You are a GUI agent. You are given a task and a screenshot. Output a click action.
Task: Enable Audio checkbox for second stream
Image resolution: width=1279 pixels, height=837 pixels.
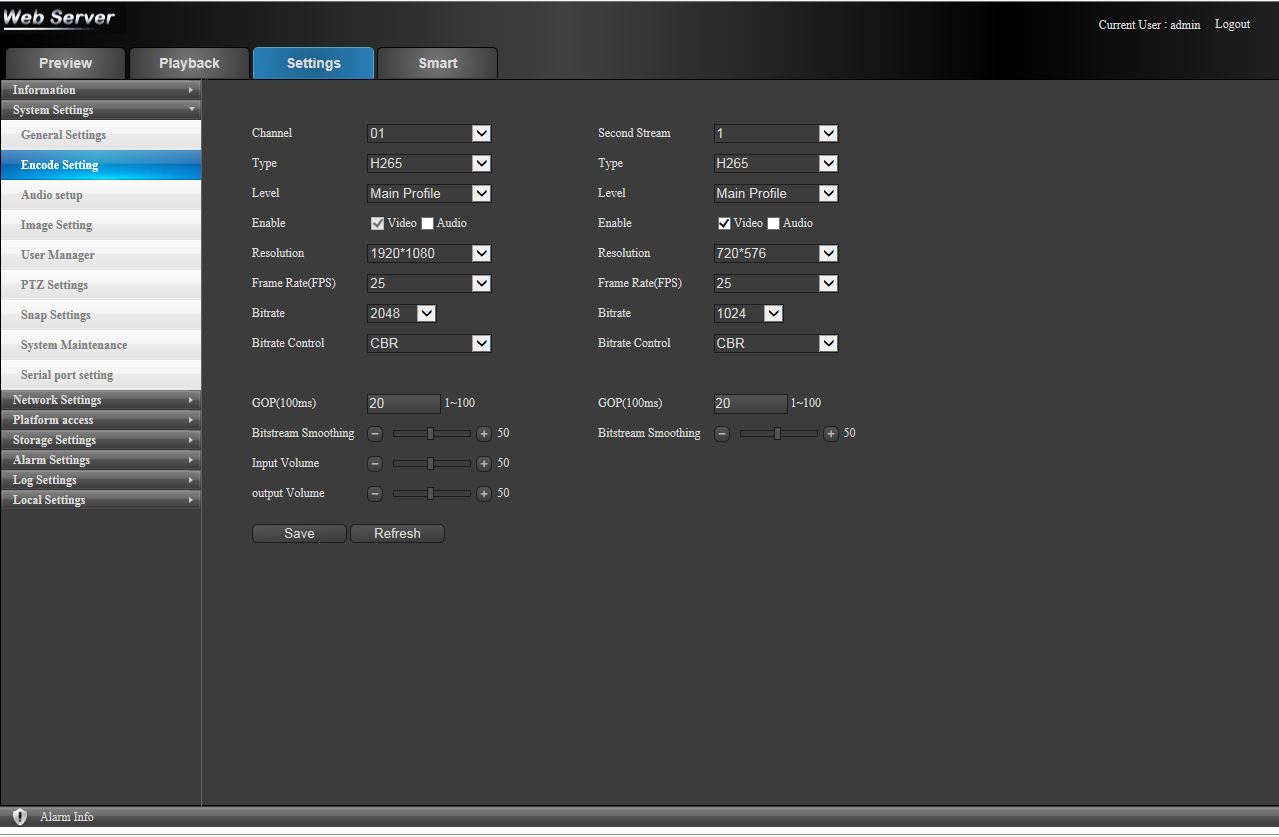[774, 224]
